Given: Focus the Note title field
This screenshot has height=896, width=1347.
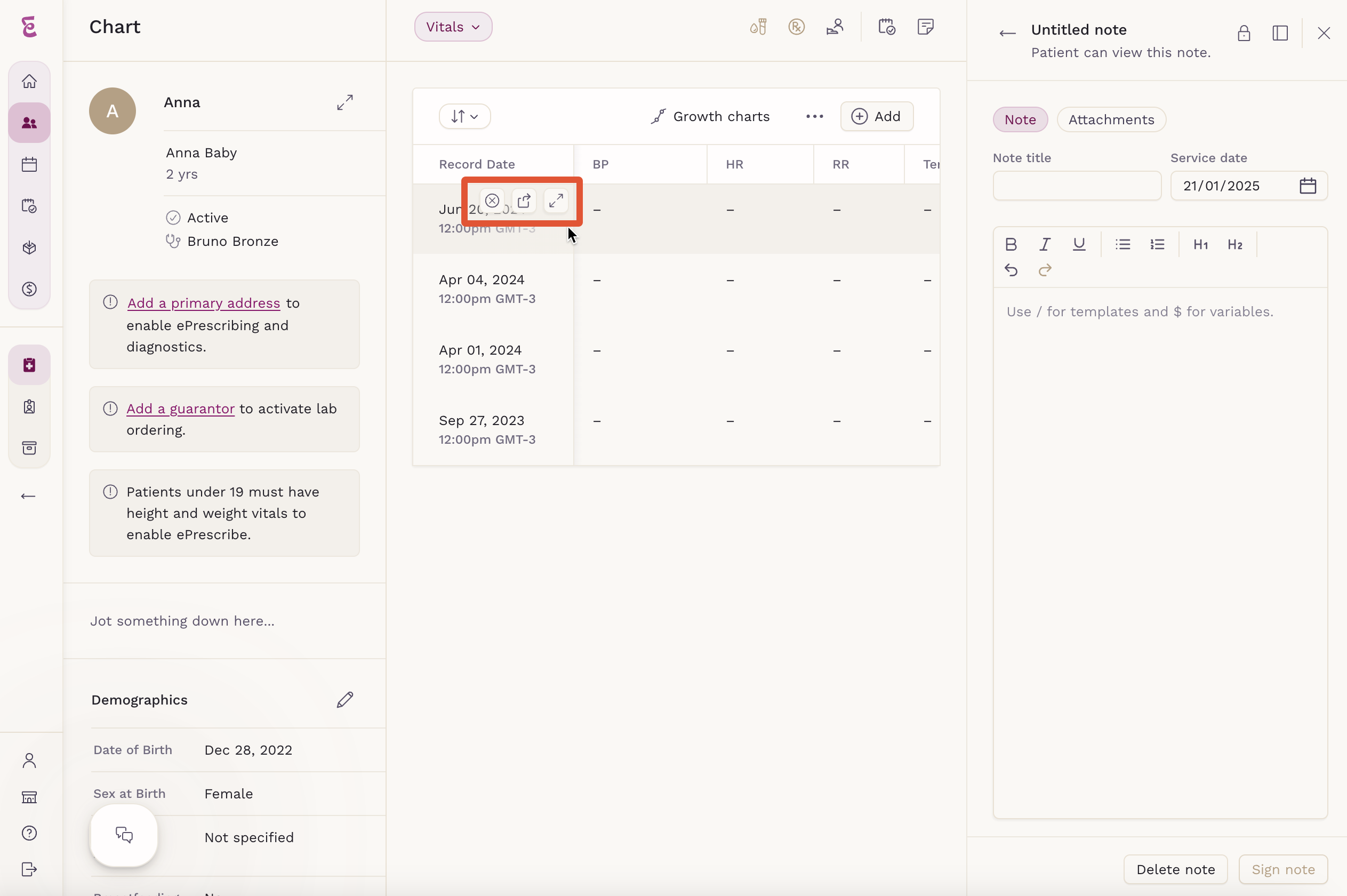Looking at the screenshot, I should point(1077,186).
